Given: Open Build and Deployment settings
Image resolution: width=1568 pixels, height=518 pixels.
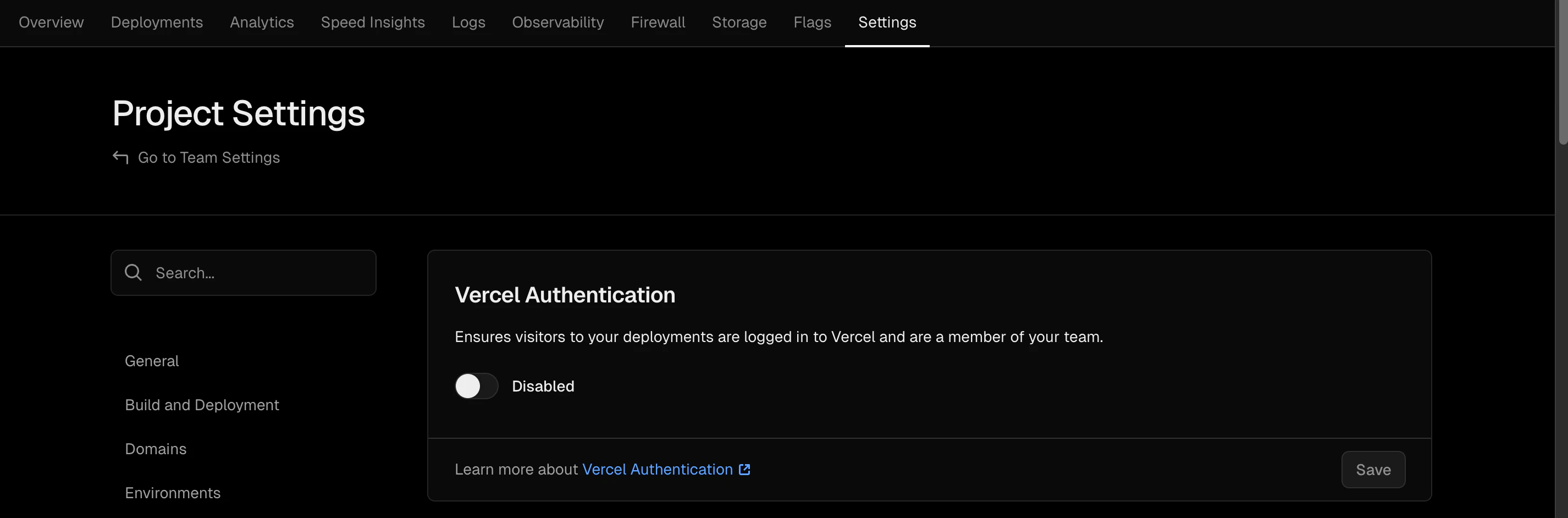Looking at the screenshot, I should pos(202,405).
